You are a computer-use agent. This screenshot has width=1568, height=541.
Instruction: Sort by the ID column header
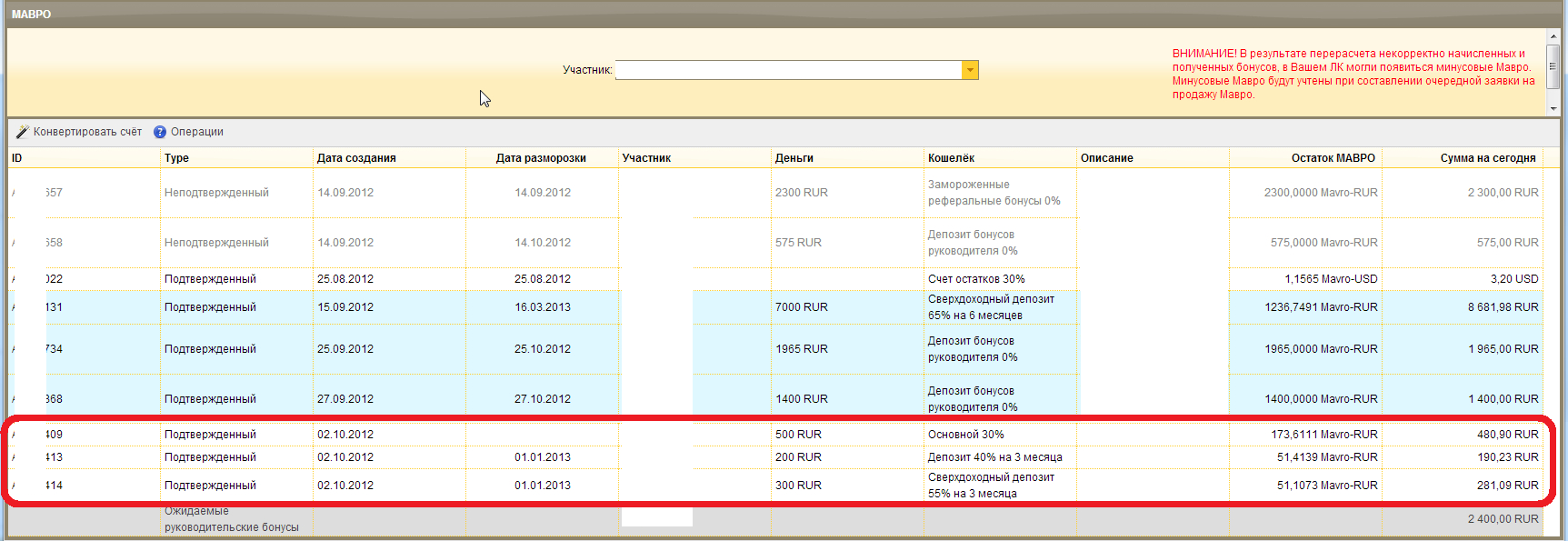pos(84,158)
